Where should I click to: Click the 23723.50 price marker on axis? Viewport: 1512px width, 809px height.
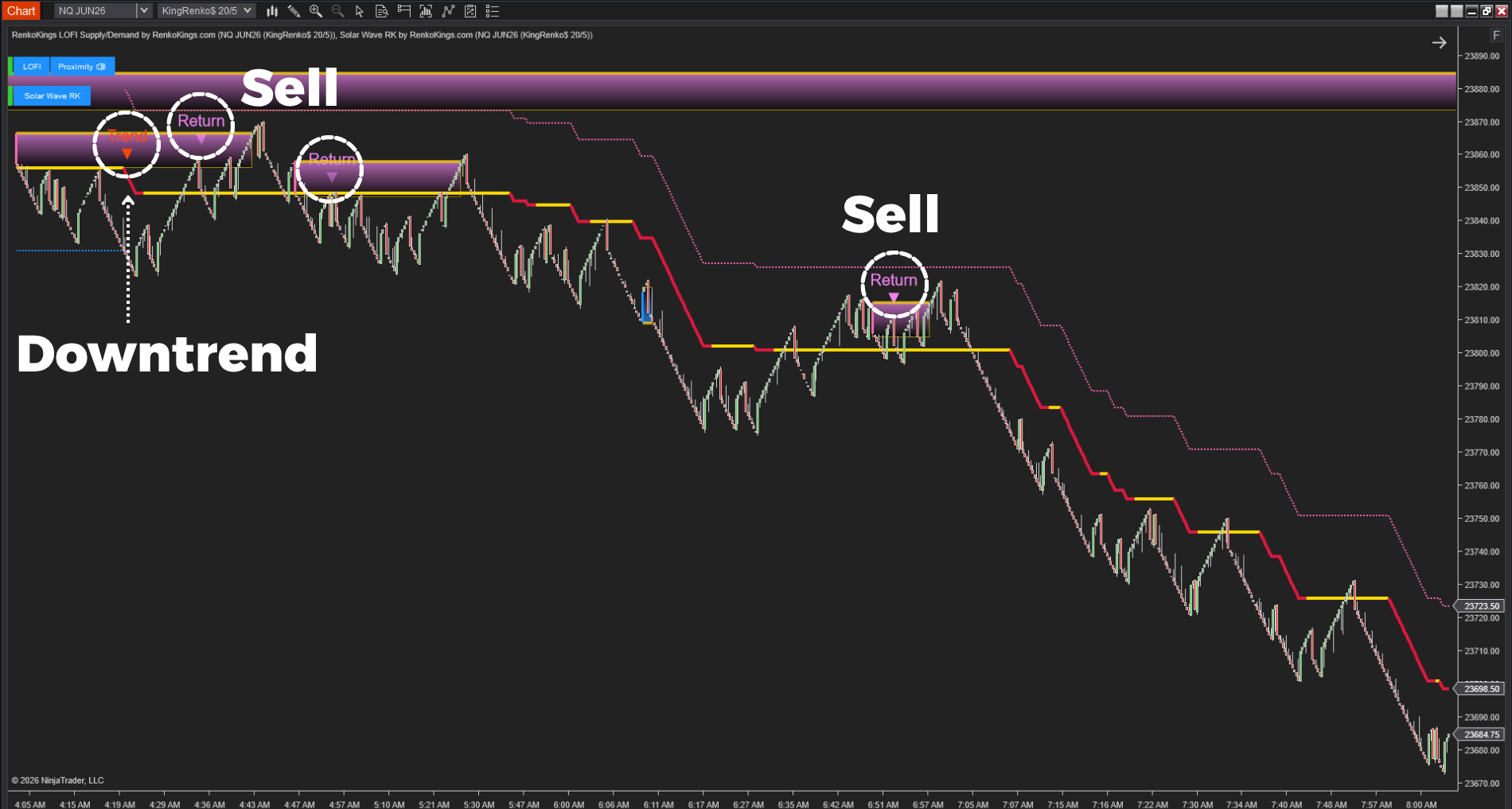(1482, 606)
